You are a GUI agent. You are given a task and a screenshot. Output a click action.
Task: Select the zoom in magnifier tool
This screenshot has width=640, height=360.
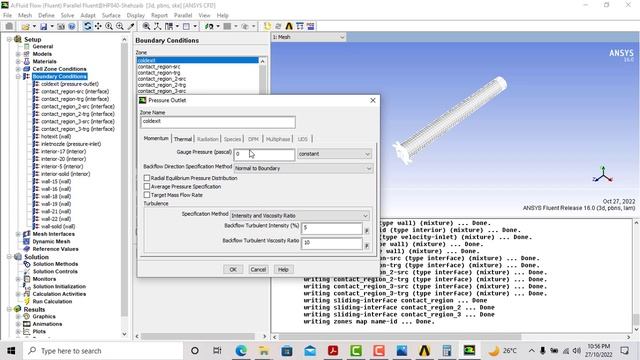tap(109, 26)
